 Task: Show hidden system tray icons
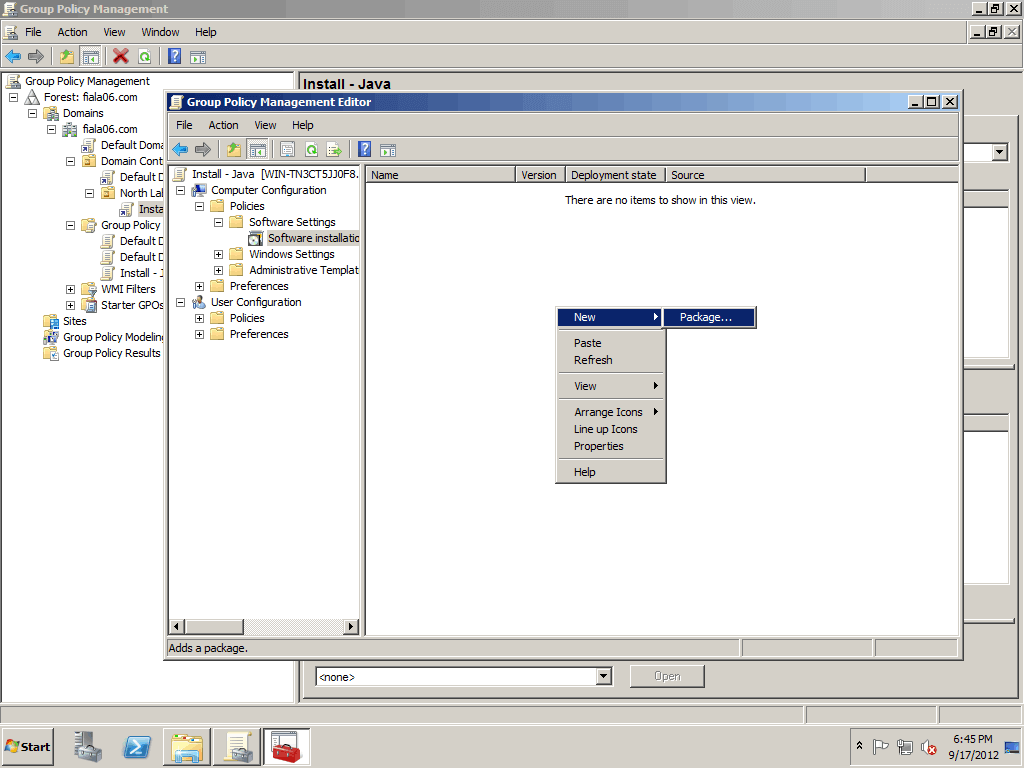click(859, 746)
